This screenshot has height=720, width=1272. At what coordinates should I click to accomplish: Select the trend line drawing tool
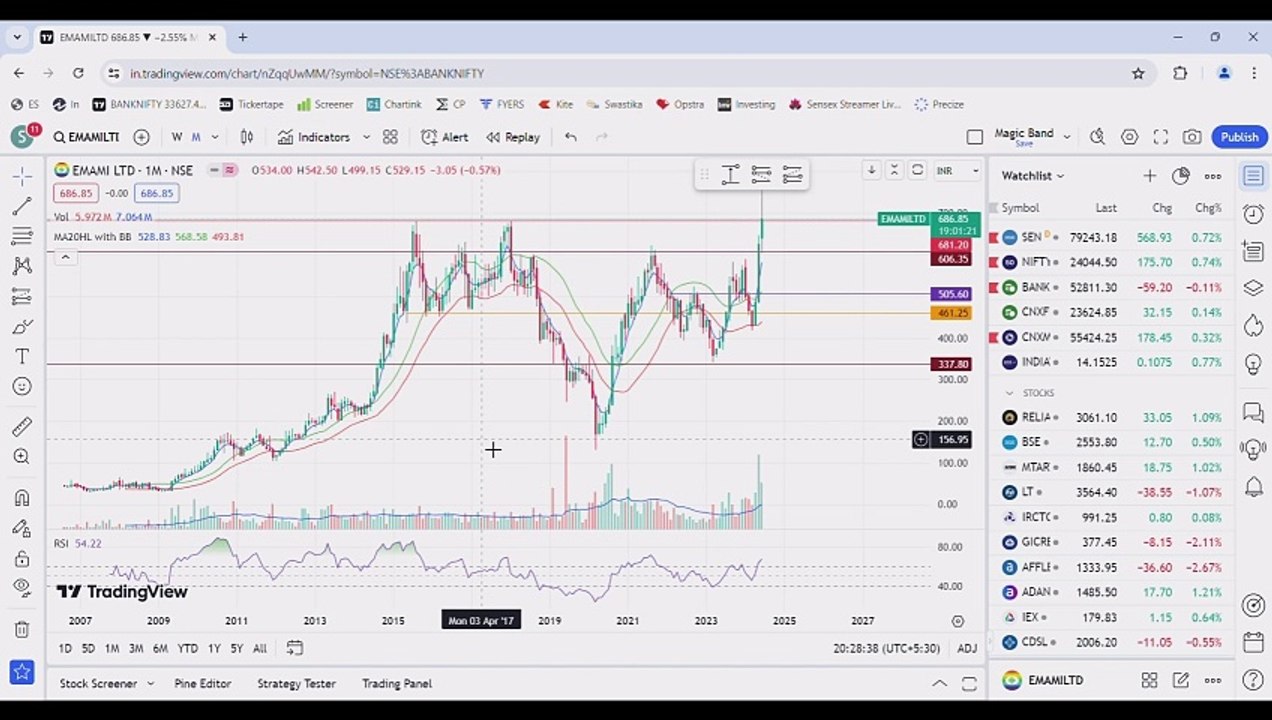[21, 206]
